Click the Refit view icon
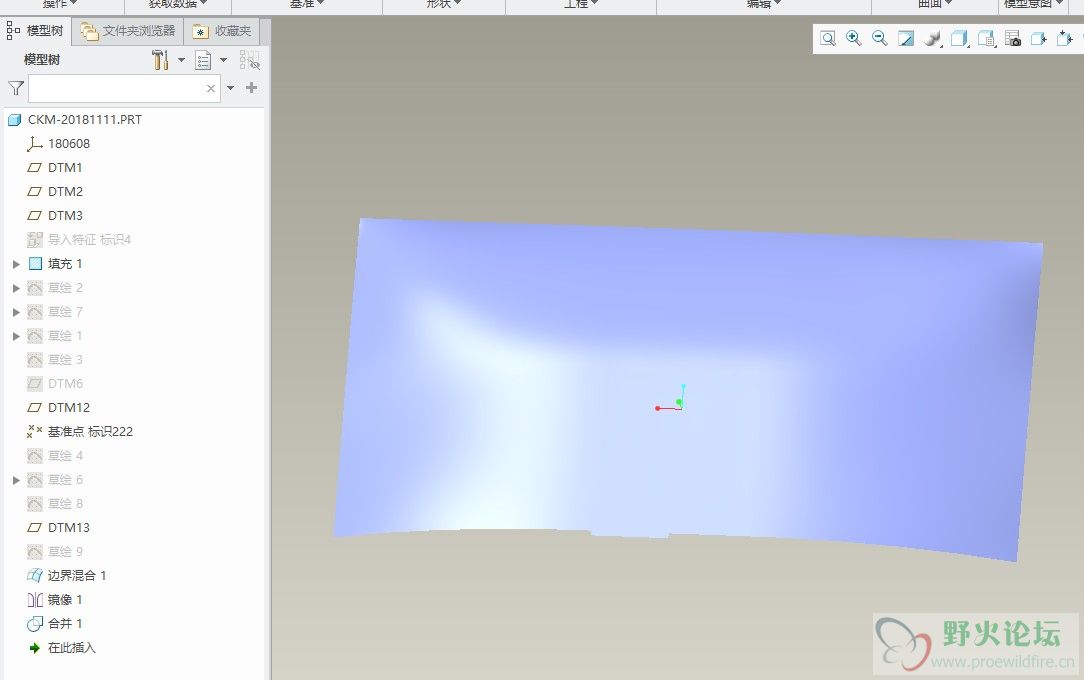The image size is (1084, 680). [x=828, y=38]
